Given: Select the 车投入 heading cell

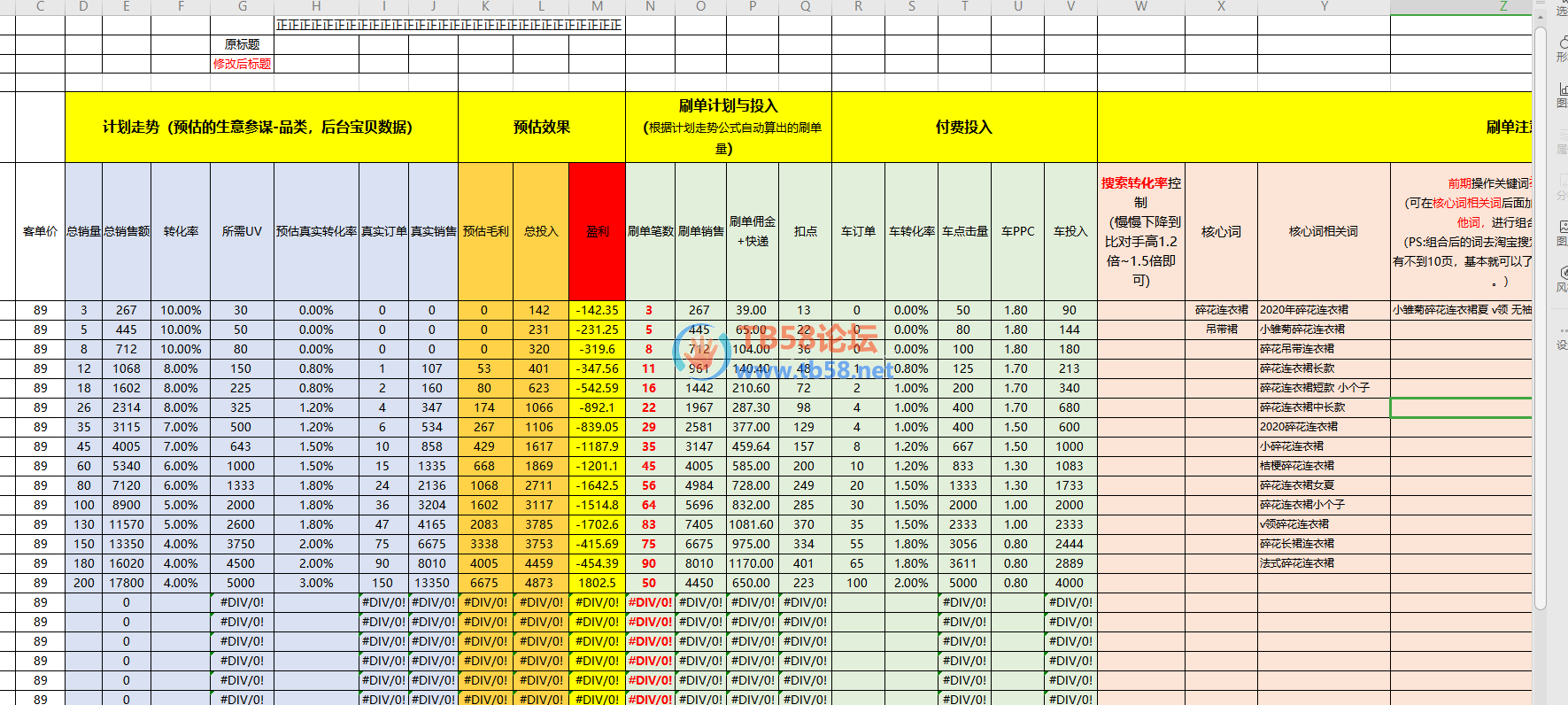Looking at the screenshot, I should click(1070, 231).
